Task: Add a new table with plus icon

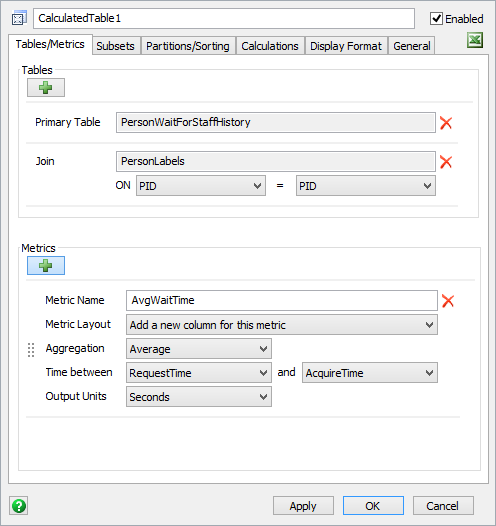Action: tap(46, 88)
